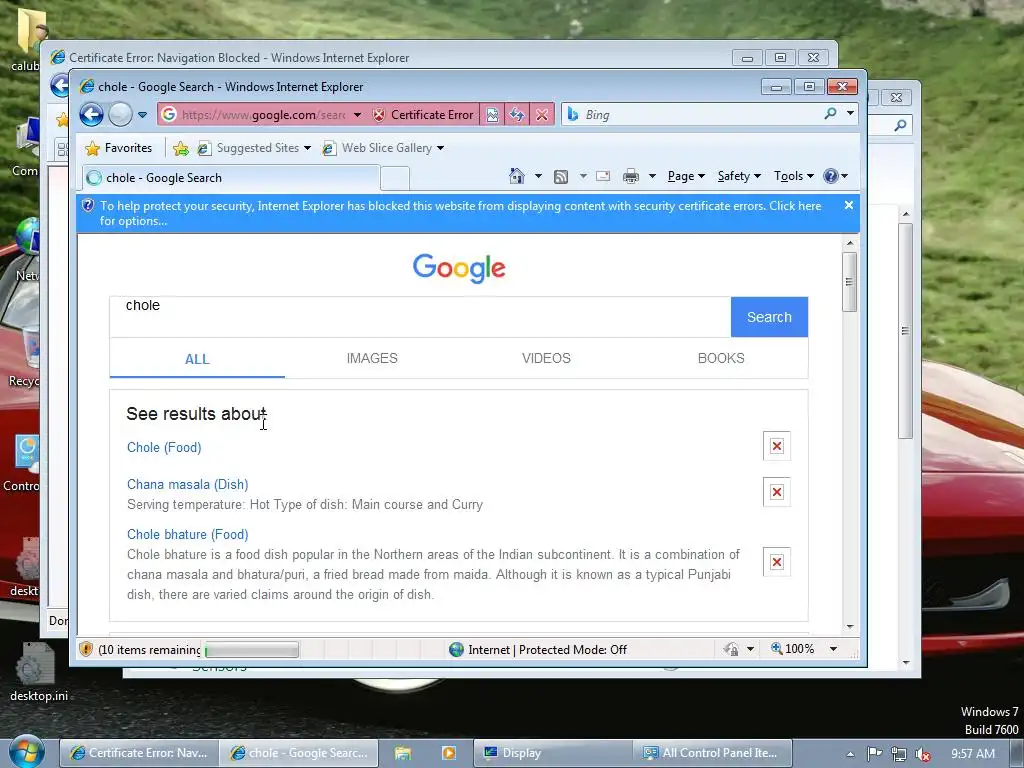
Task: Click the RSS Feeds icon
Action: pyautogui.click(x=561, y=176)
